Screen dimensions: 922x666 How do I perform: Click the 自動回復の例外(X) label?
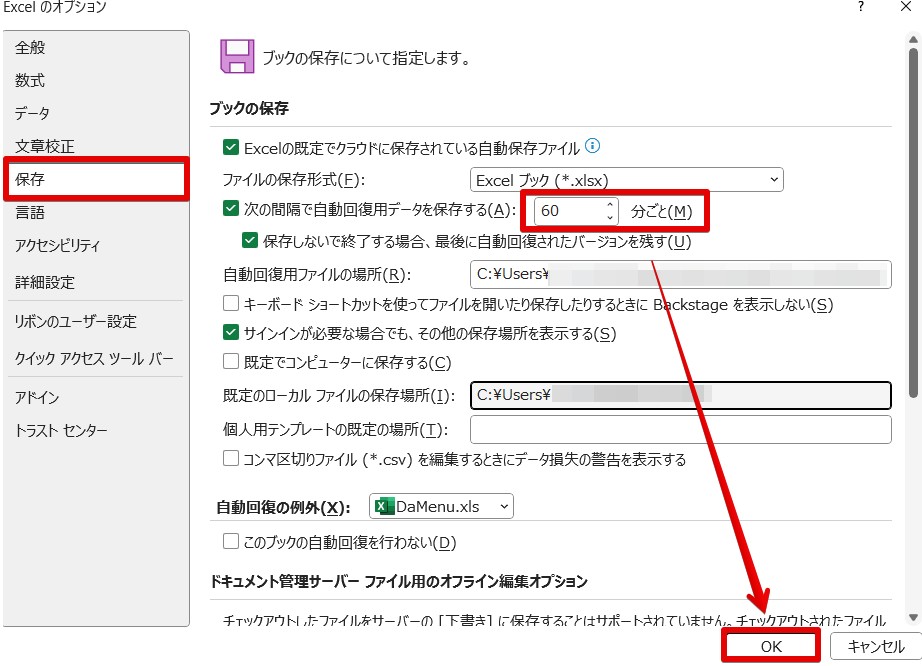(283, 507)
